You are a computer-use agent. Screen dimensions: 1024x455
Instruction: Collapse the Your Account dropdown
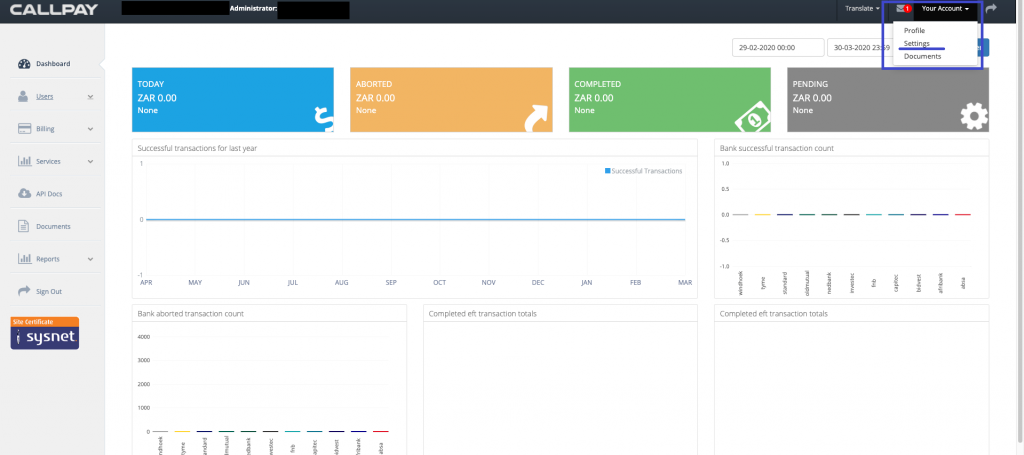(x=945, y=8)
